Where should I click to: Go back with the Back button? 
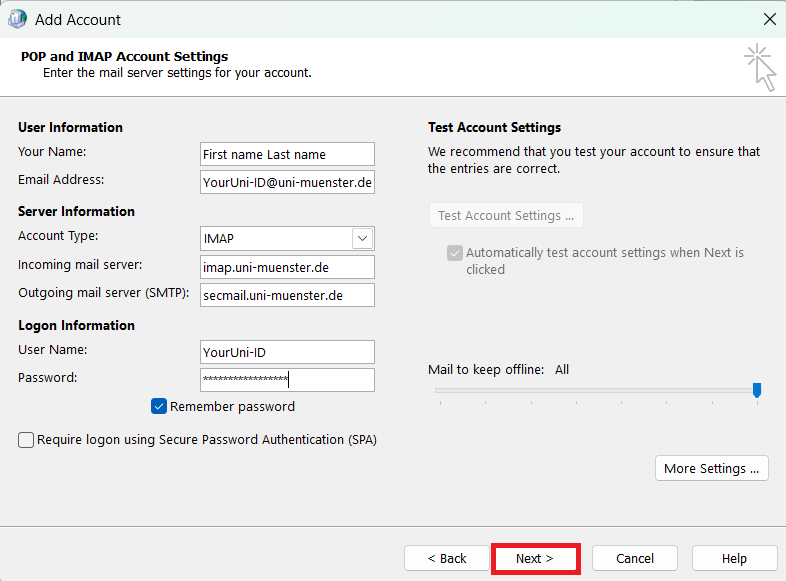(446, 558)
